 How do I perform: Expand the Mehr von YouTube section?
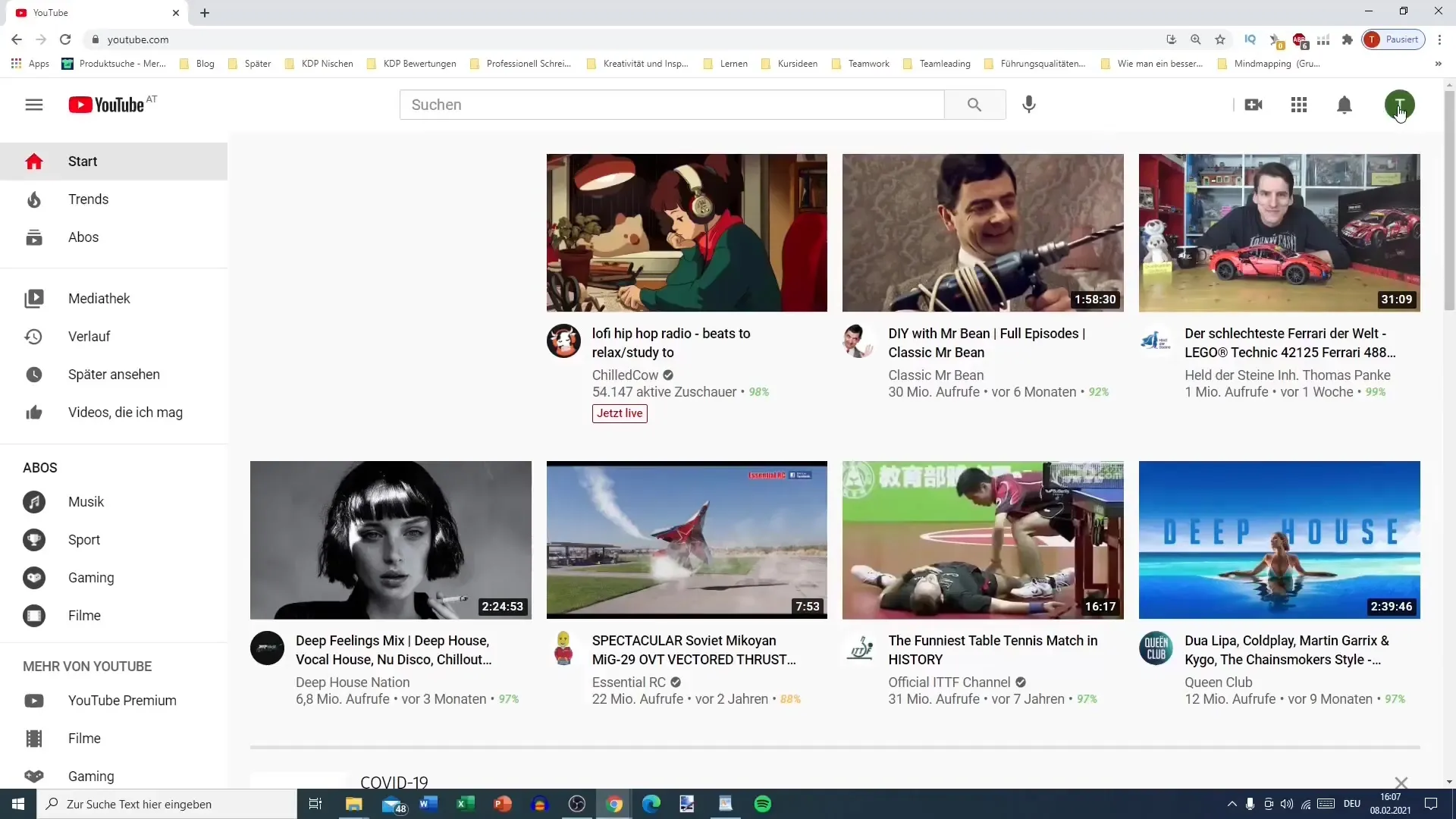pos(88,666)
